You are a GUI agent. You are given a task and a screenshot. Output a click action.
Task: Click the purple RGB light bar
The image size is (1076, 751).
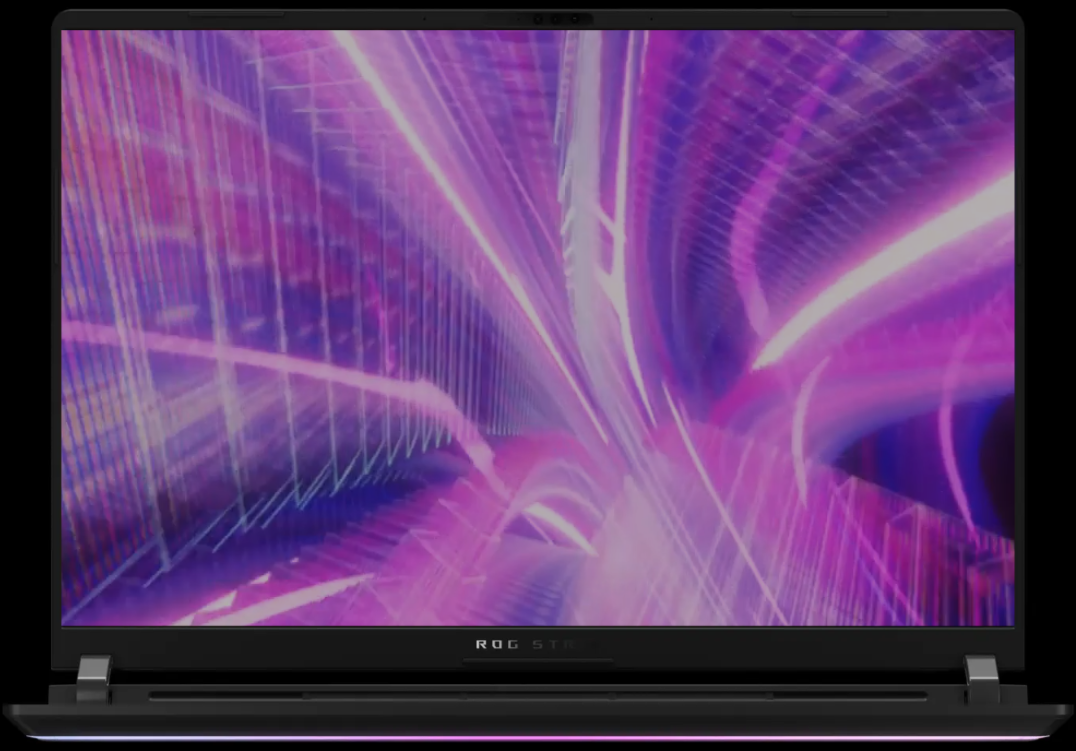(538, 739)
